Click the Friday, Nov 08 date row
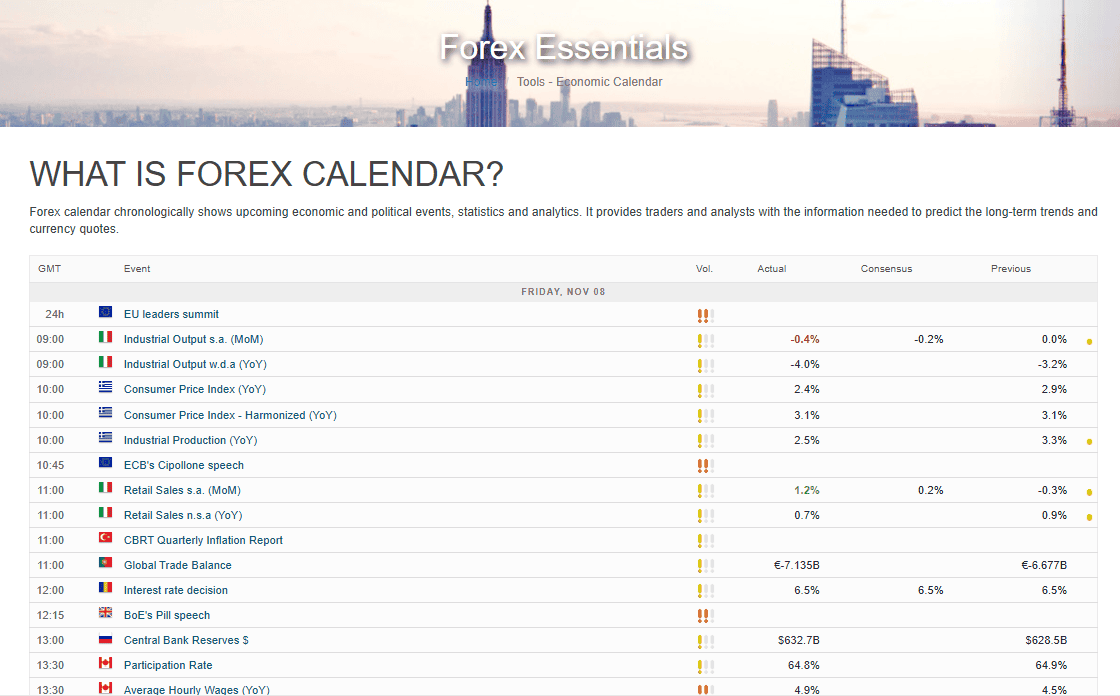 [563, 292]
